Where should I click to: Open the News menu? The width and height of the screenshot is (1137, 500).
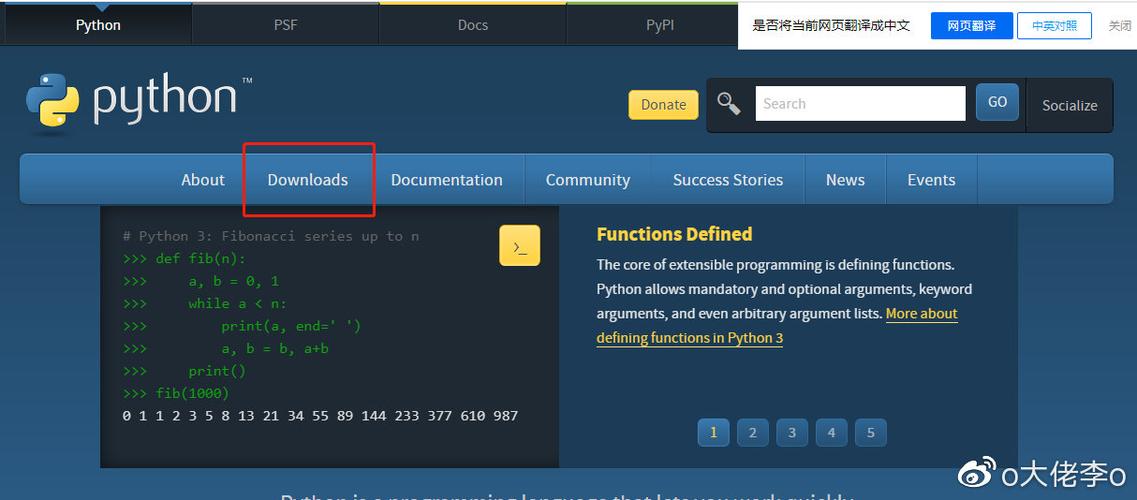point(845,180)
